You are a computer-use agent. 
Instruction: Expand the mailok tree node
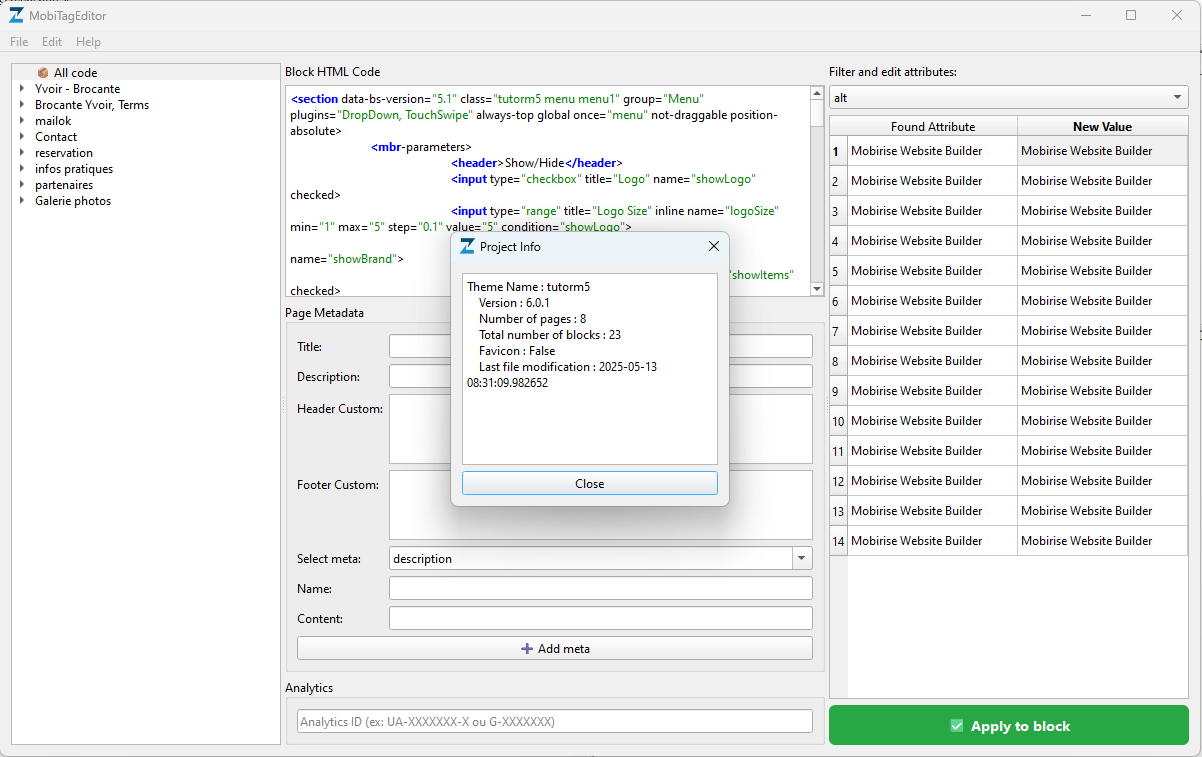point(22,121)
